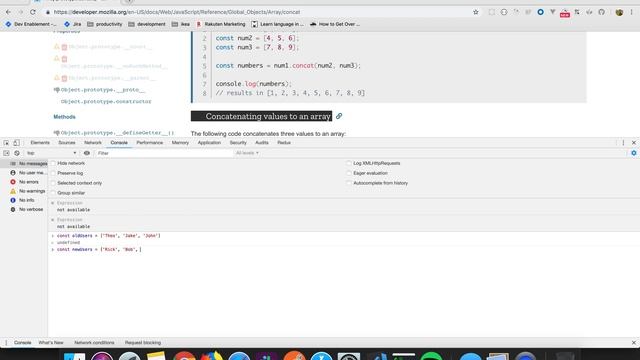The width and height of the screenshot is (640, 360).
Task: Switch to the Security tab
Action: 238,143
